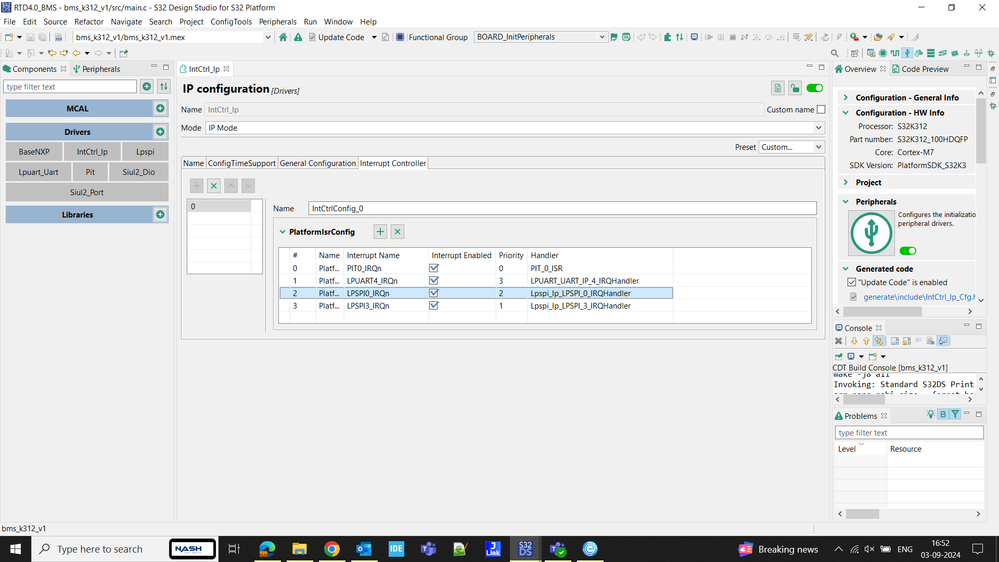Collapse the Generated code section
Viewport: 999px width, 562px height.
pyautogui.click(x=846, y=269)
